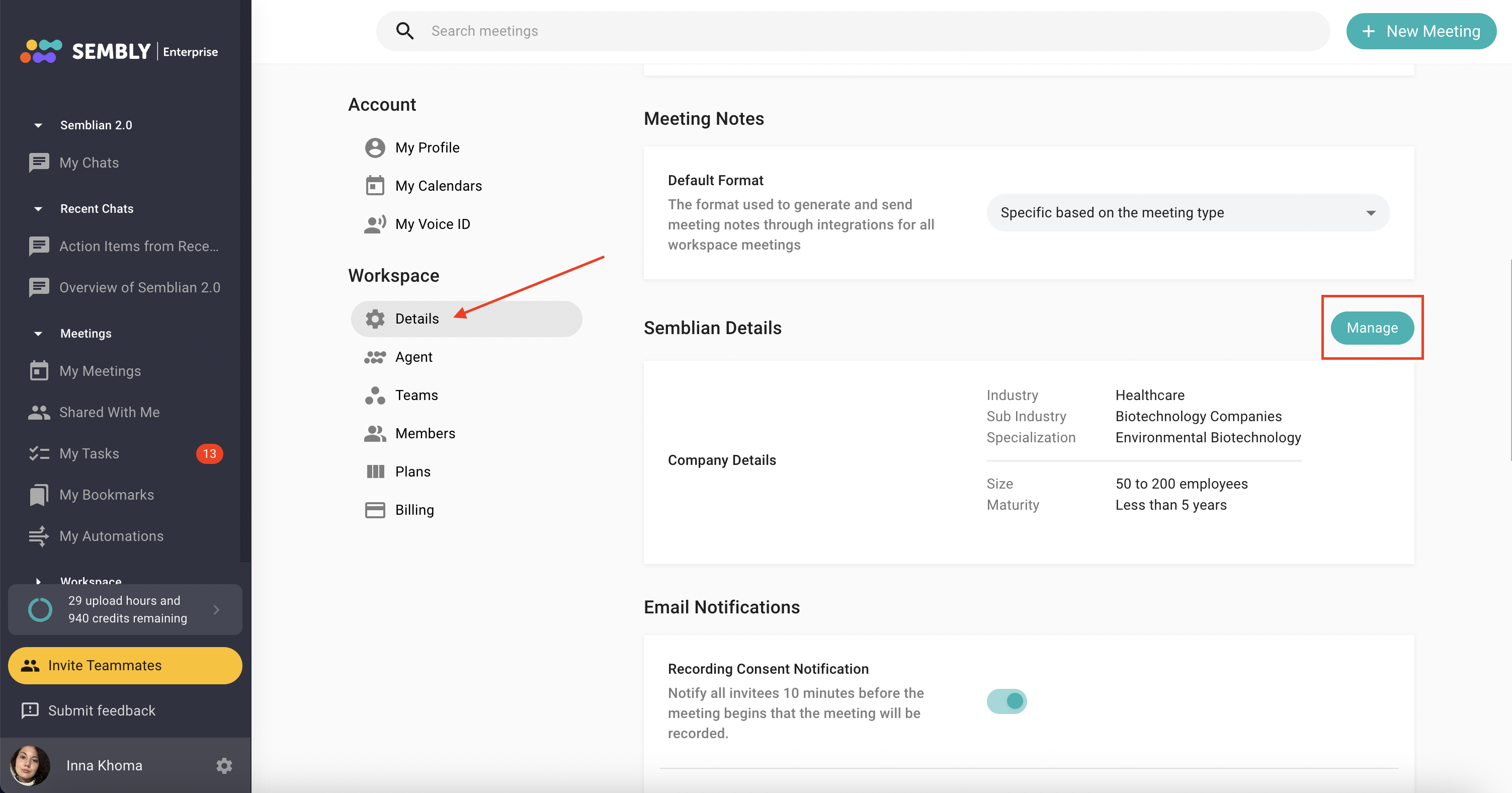Viewport: 1512px width, 793px height.
Task: Click the New Meeting button
Action: (x=1420, y=31)
